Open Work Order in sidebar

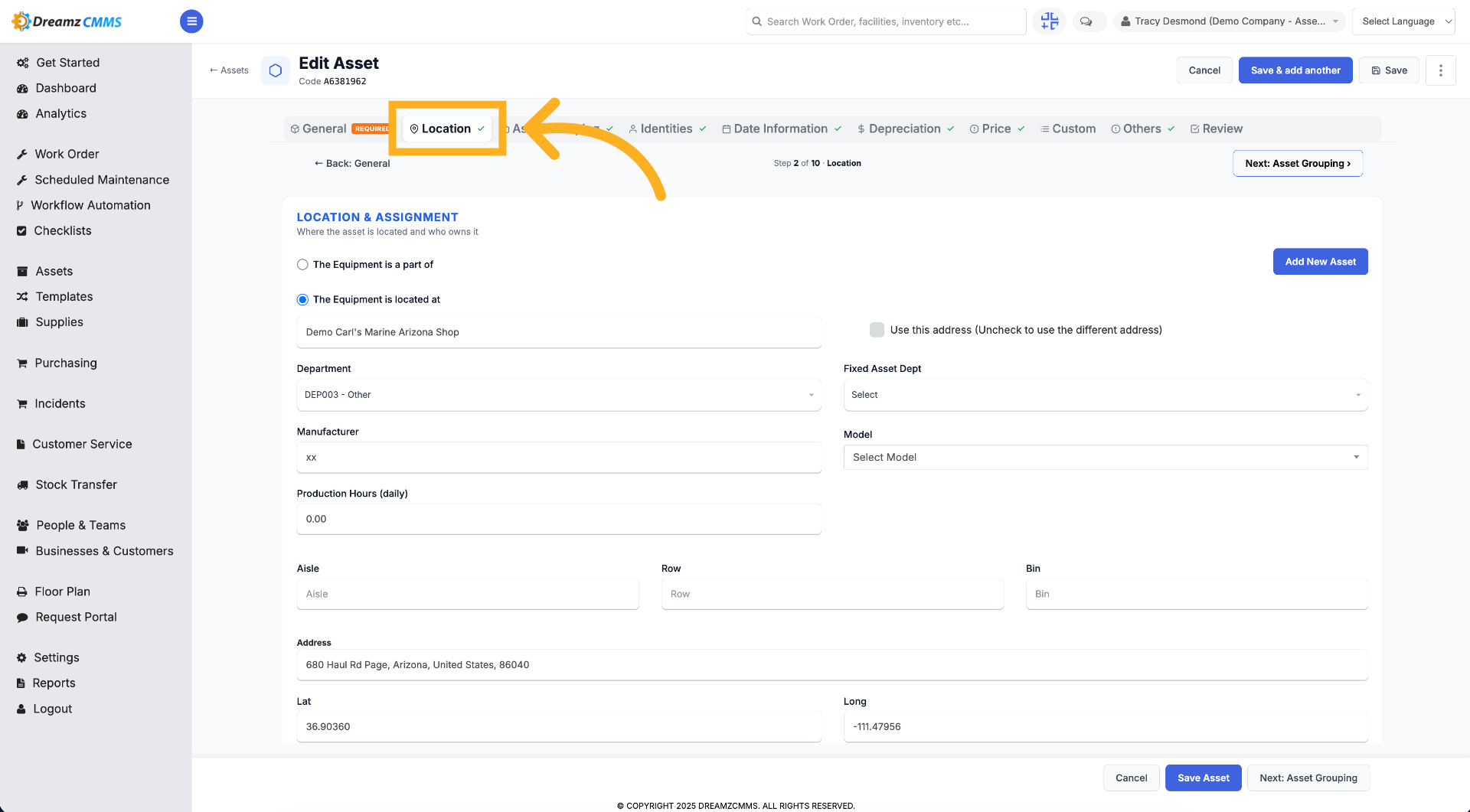coord(58,154)
